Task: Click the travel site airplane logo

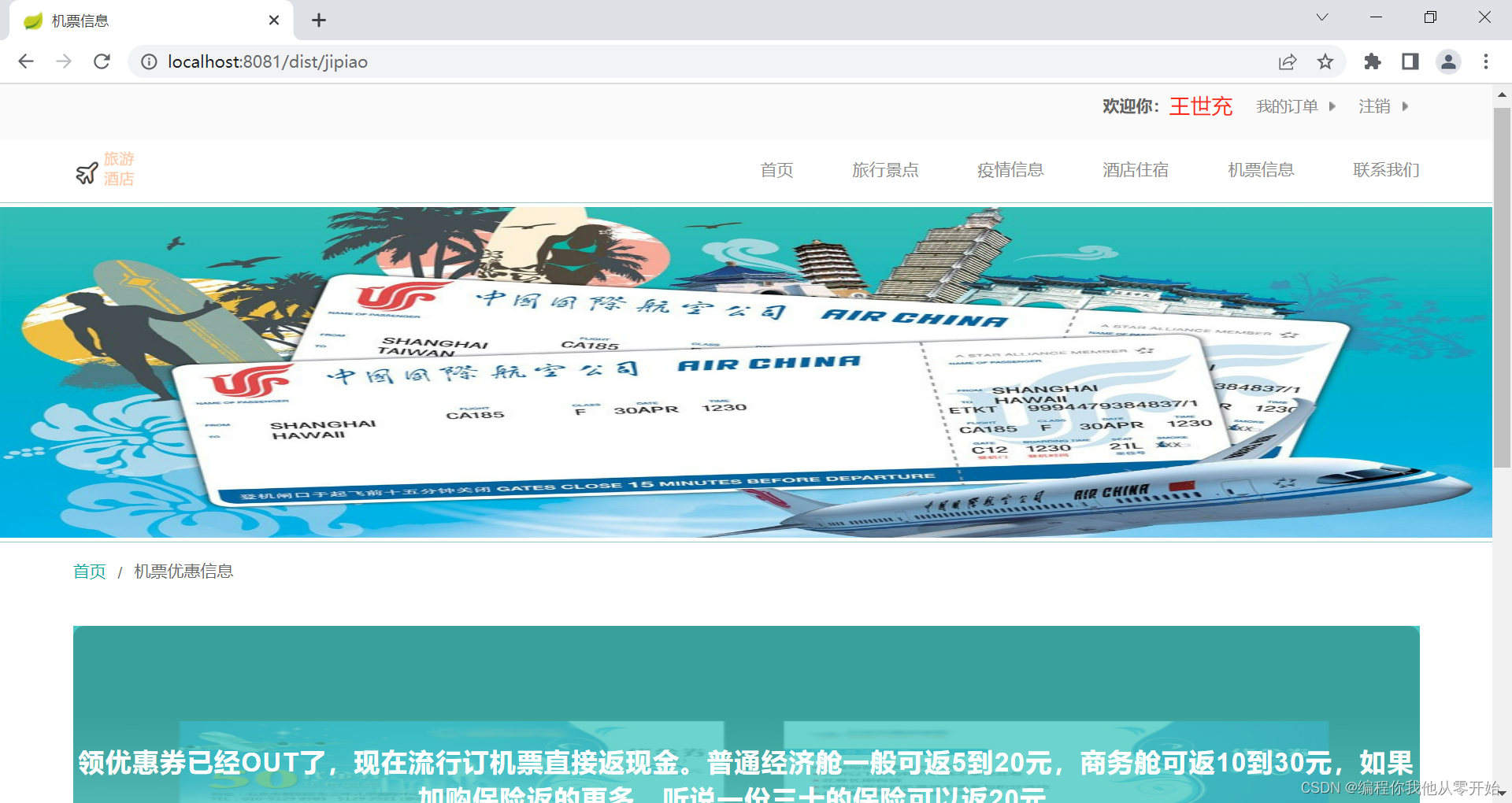Action: pyautogui.click(x=88, y=170)
